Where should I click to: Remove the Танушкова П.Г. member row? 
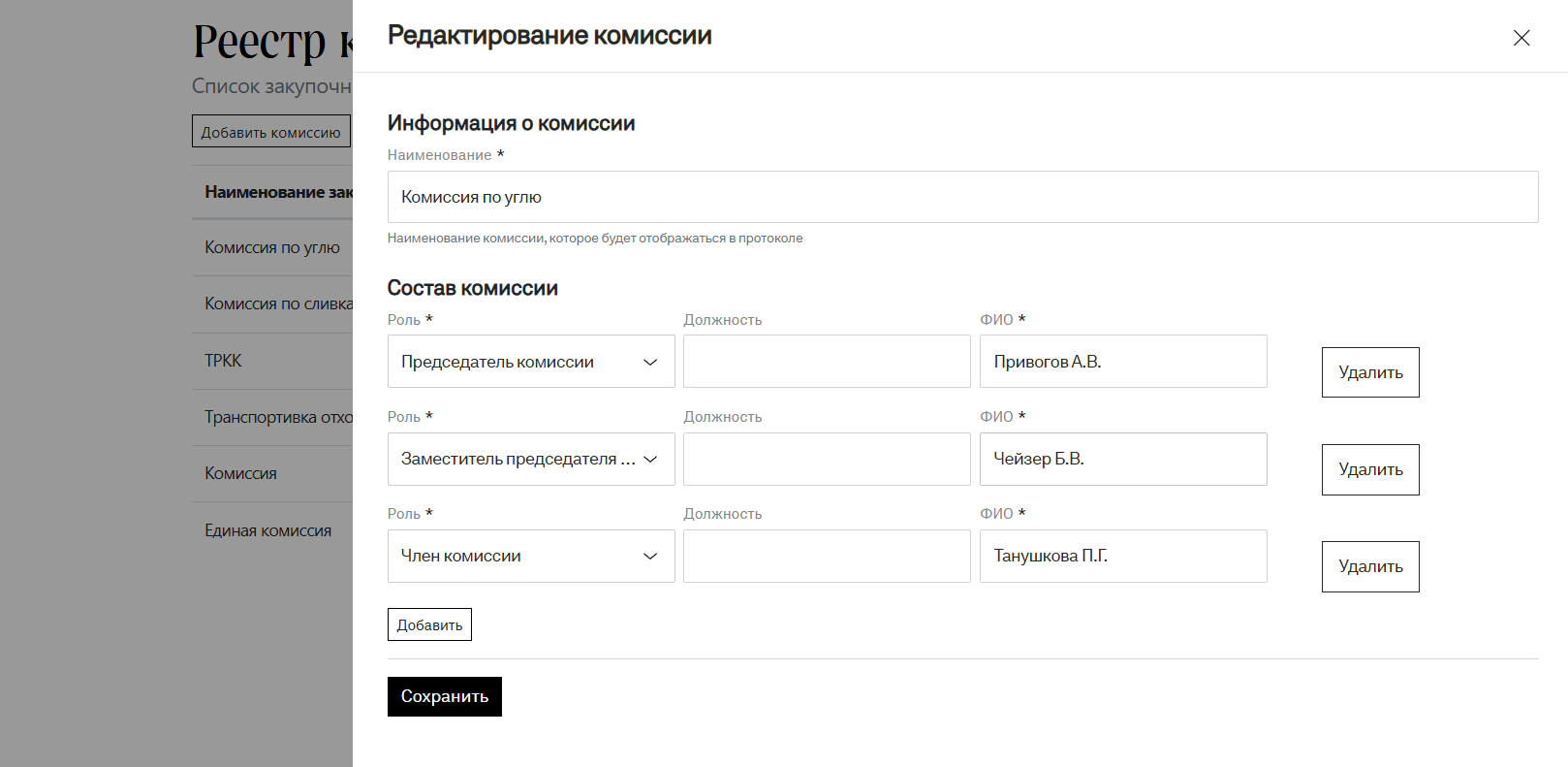tap(1369, 566)
